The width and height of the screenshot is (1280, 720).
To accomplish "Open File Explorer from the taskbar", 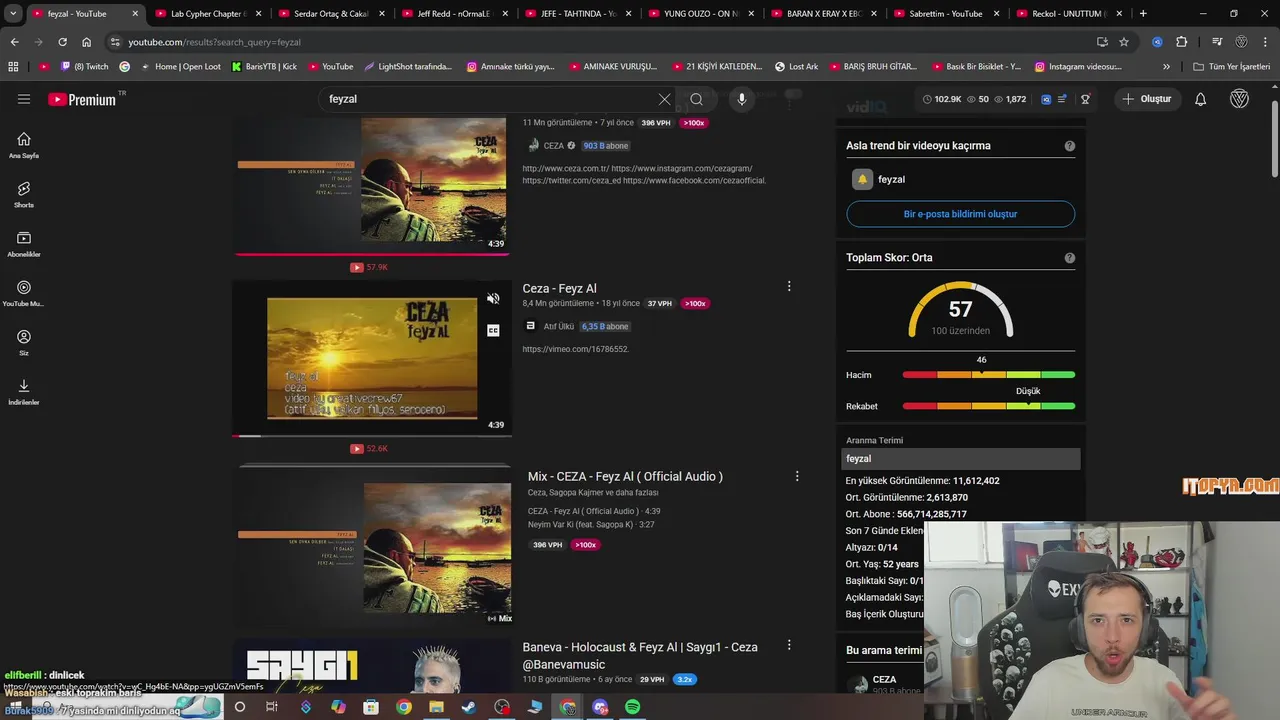I will click(x=436, y=707).
